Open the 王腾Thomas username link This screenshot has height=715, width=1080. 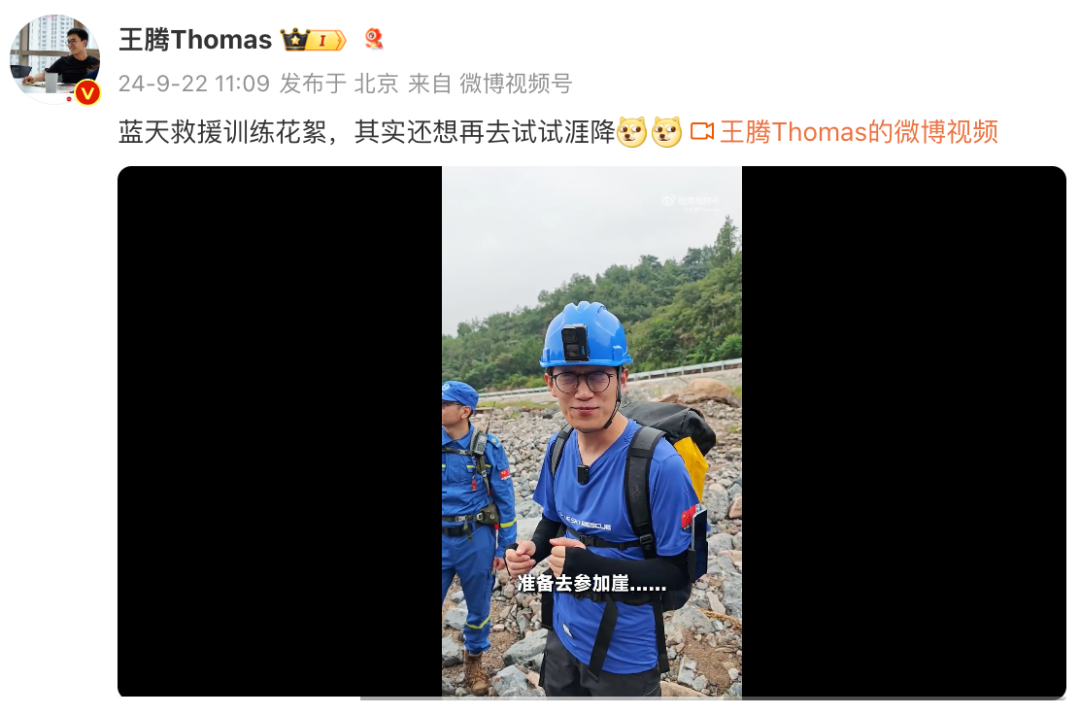(x=195, y=40)
